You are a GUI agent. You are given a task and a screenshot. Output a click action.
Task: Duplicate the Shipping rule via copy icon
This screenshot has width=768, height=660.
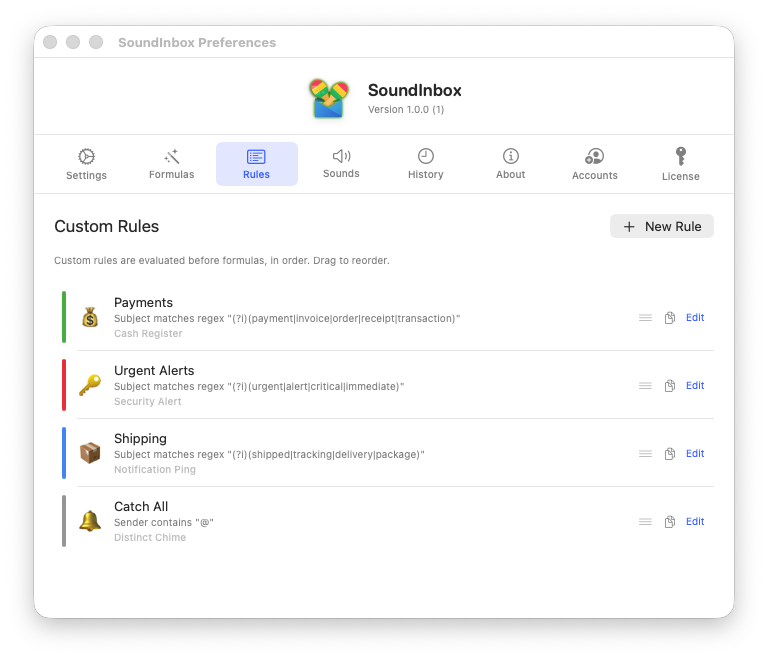tap(670, 454)
